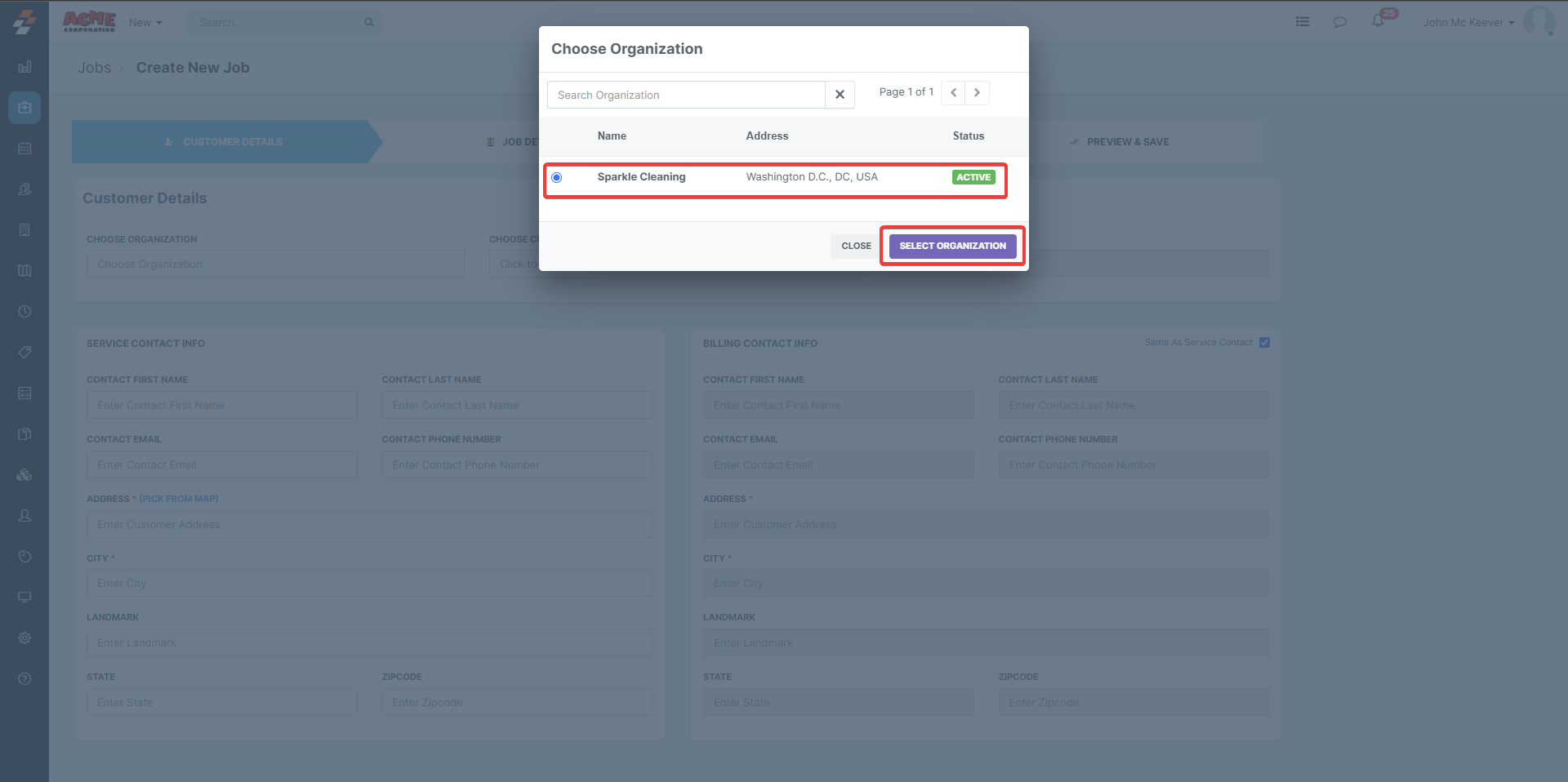Open the bar chart dashboard sidebar icon
The height and width of the screenshot is (782, 1568).
tap(24, 67)
